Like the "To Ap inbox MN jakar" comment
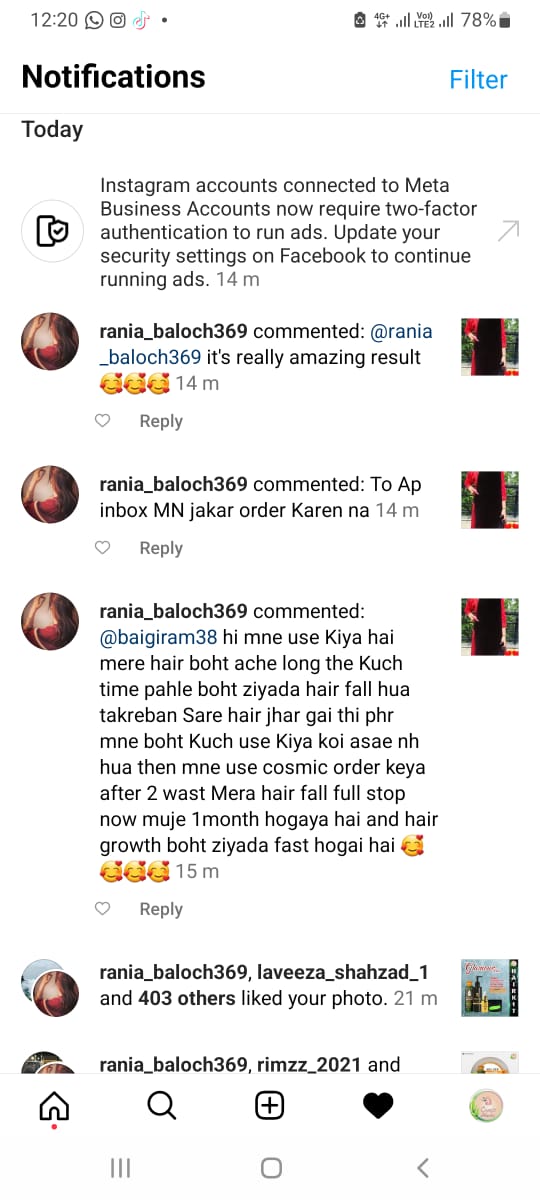Viewport: 540px width, 1200px height. (x=102, y=548)
